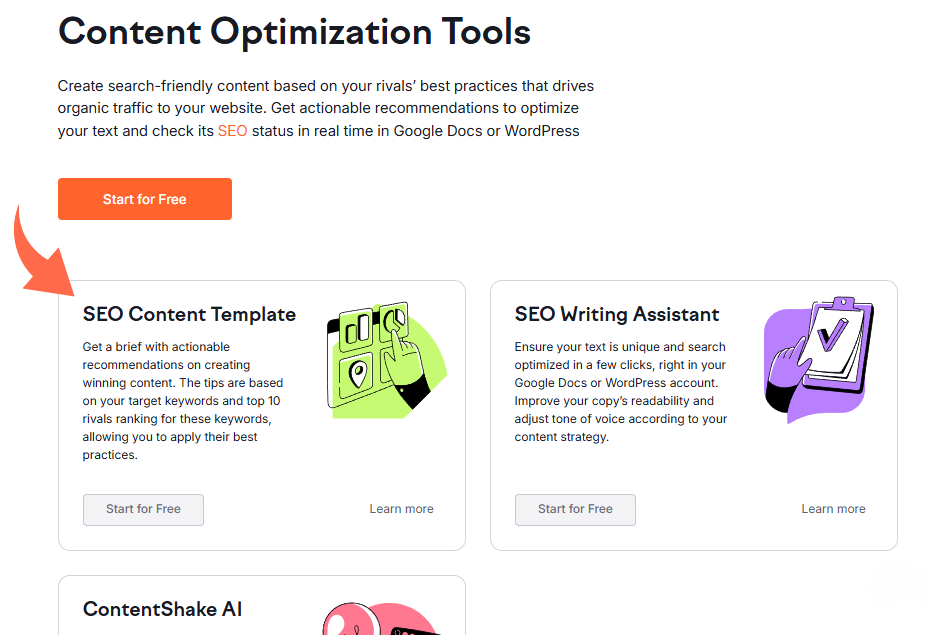Image resolution: width=931 pixels, height=635 pixels.
Task: Click the SEO Writing Assistant card
Action: 694,415
